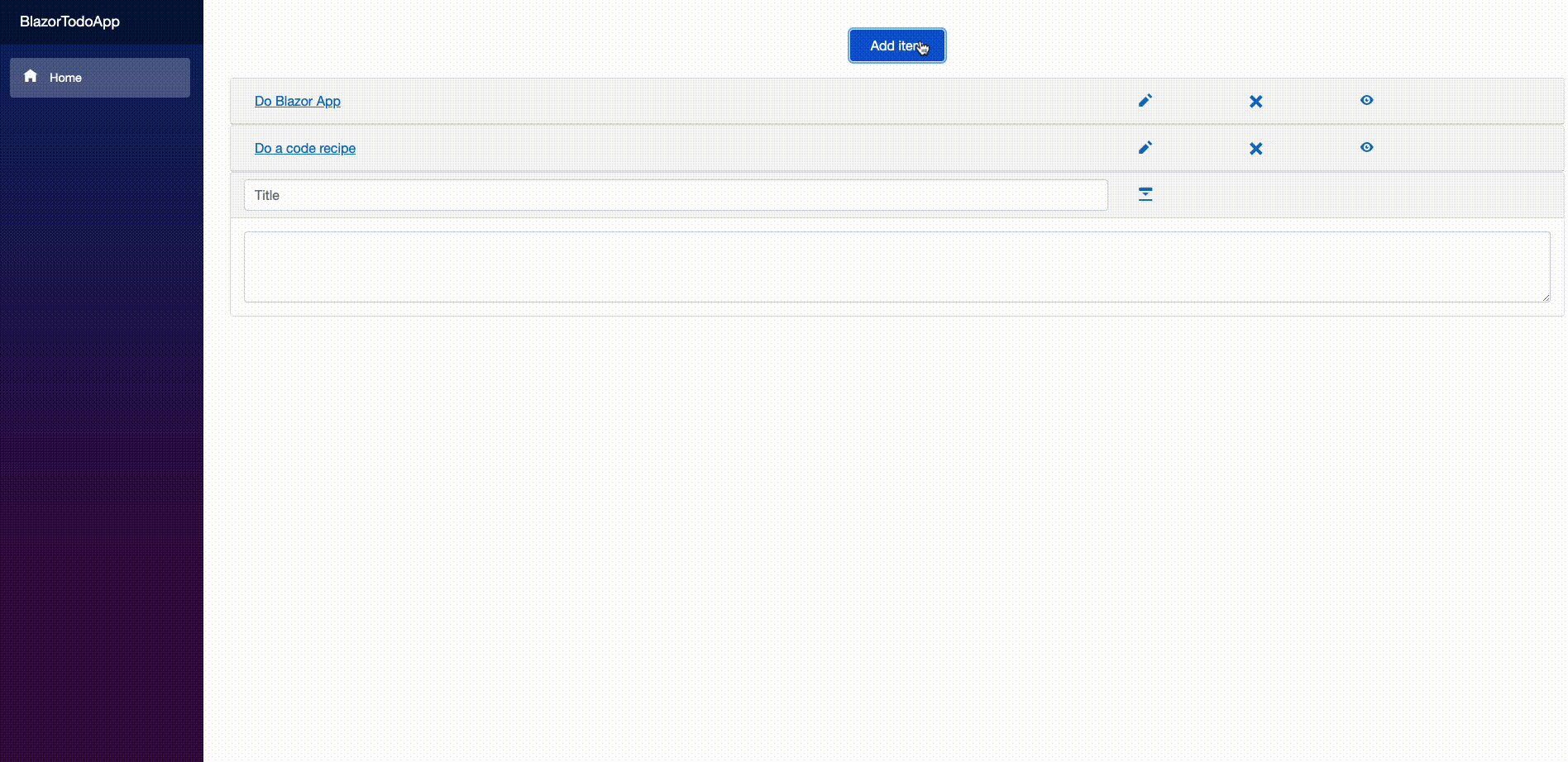Delete Do a code recipe item
This screenshot has height=762, width=1568.
(x=1255, y=149)
